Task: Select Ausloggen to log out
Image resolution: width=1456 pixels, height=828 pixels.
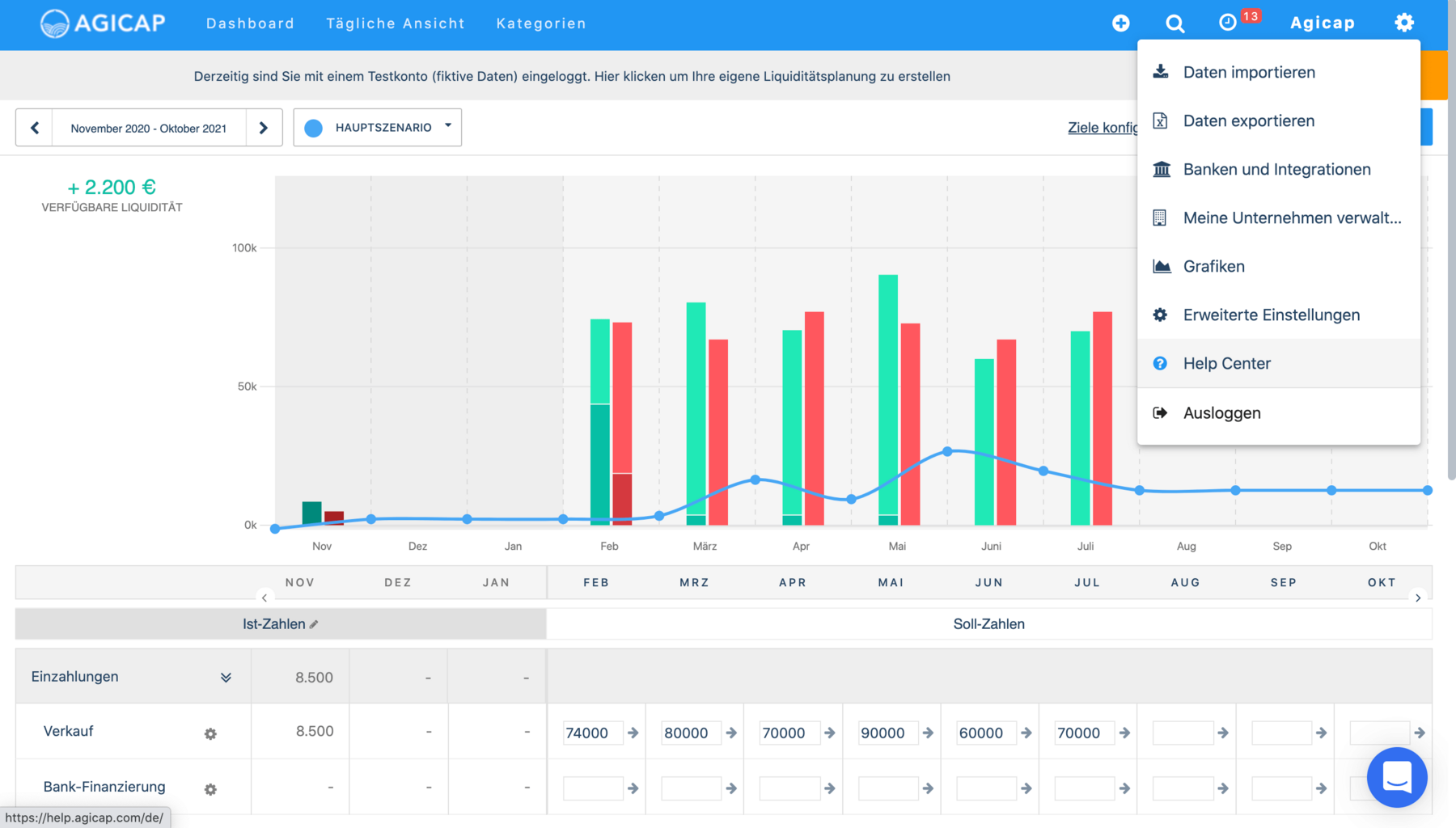Action: [1221, 412]
